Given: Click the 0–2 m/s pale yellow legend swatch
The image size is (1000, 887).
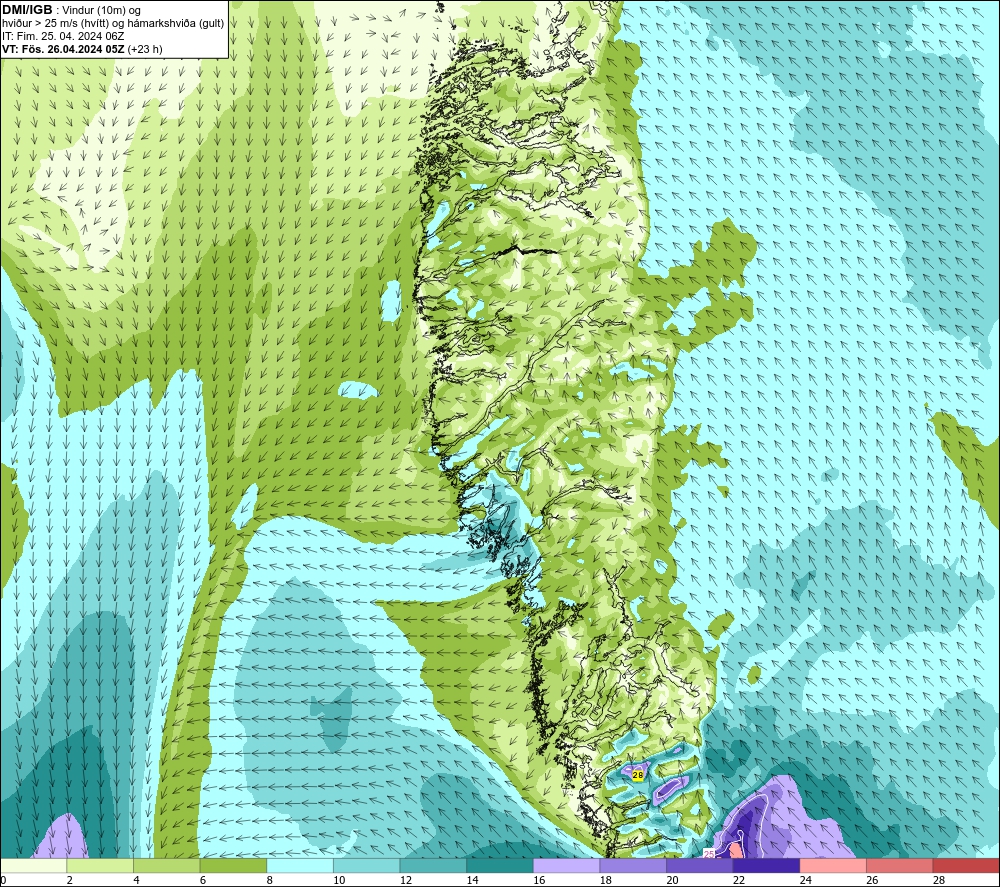Looking at the screenshot, I should 33,865.
